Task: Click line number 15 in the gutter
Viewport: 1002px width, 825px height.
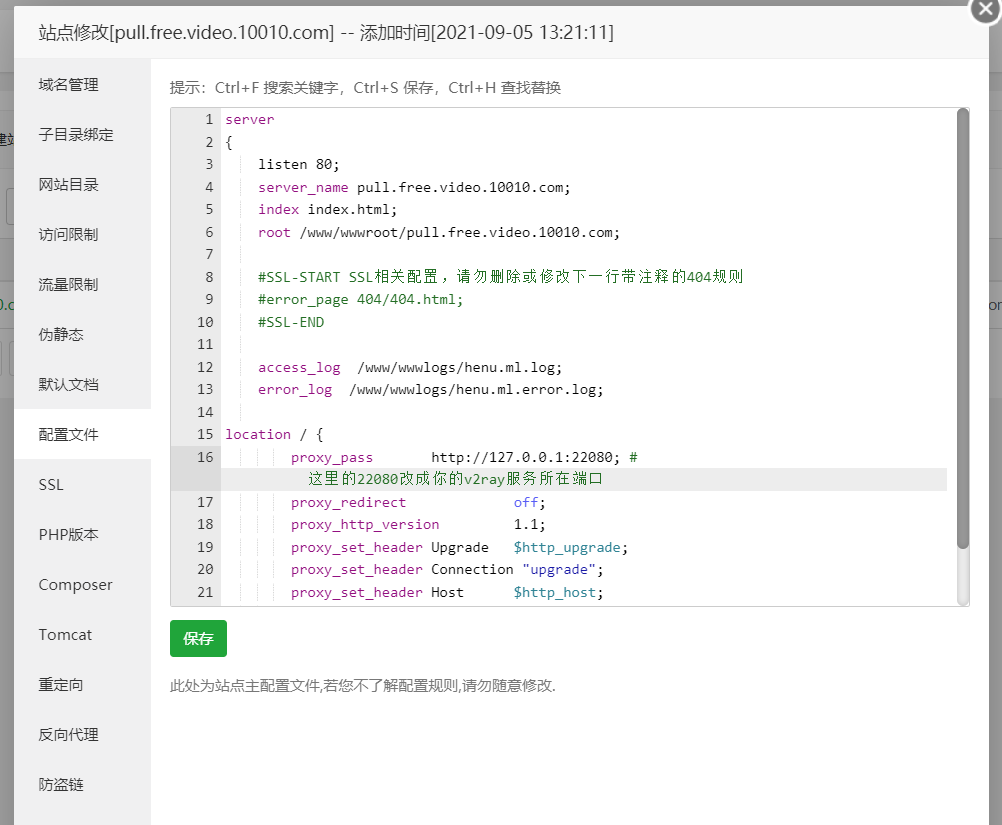Action: pyautogui.click(x=205, y=434)
